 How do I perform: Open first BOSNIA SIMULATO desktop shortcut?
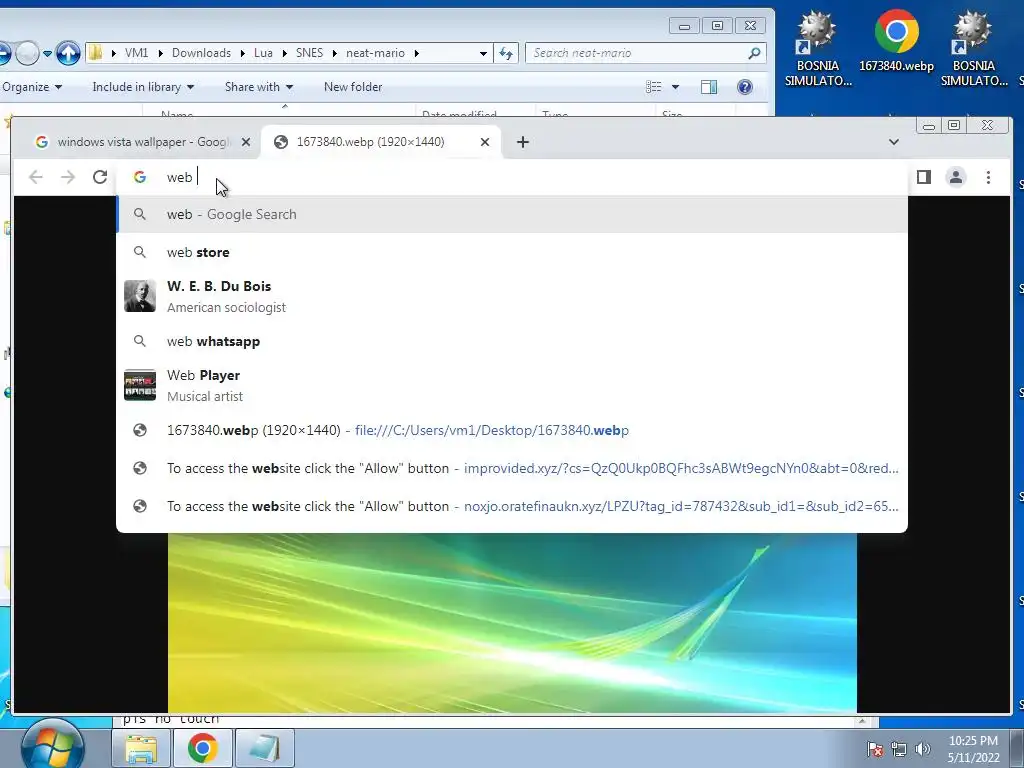pos(818,49)
